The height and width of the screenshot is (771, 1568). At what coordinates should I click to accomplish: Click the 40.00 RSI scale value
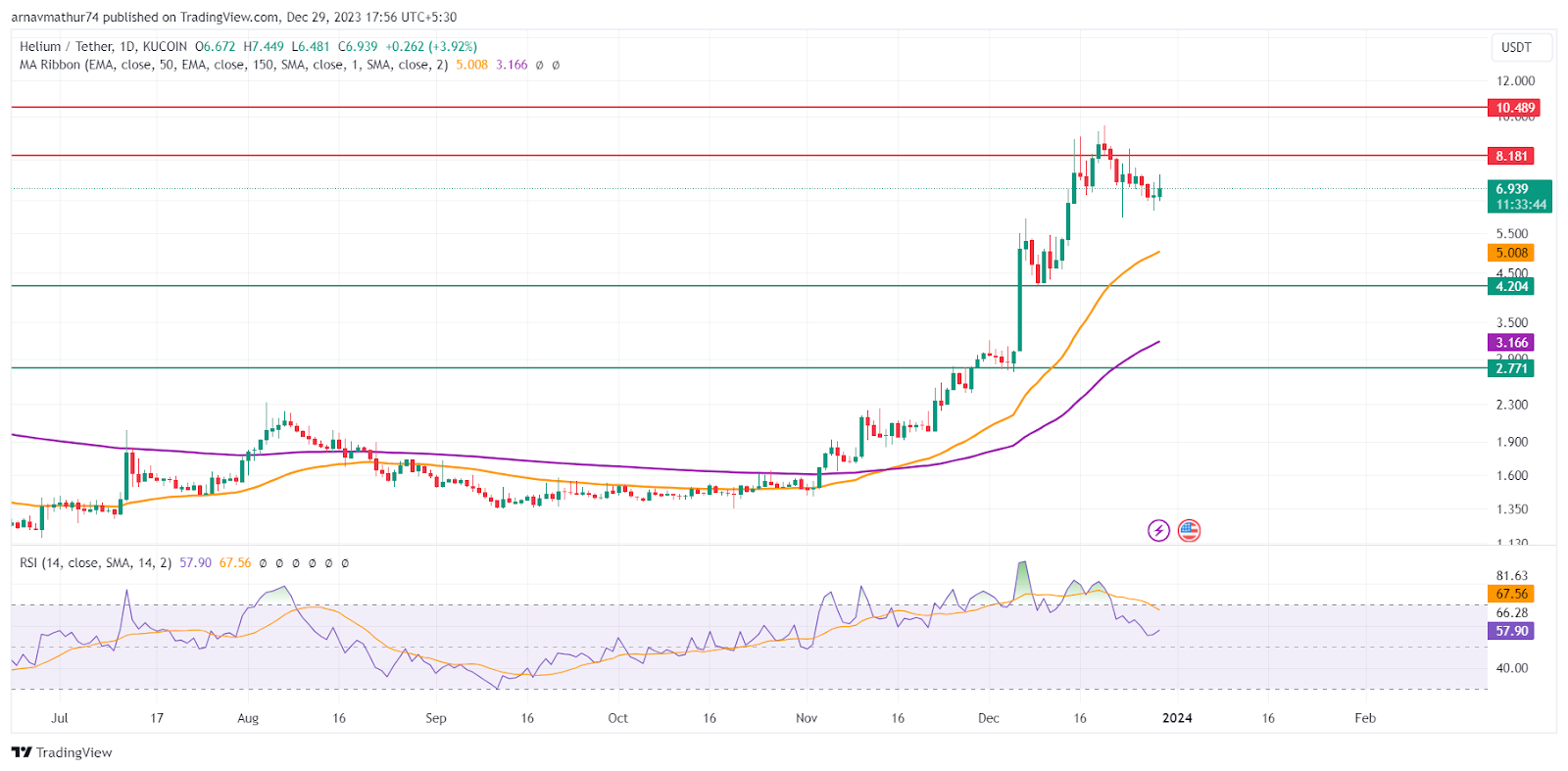point(1512,668)
